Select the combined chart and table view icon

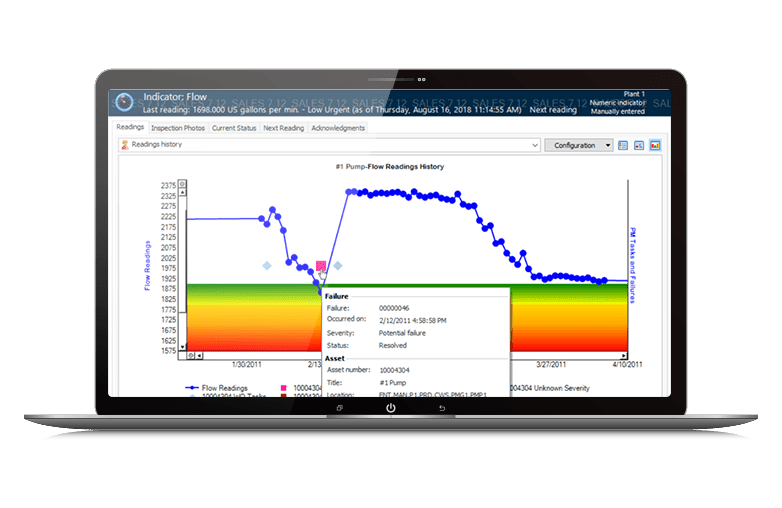[638, 145]
